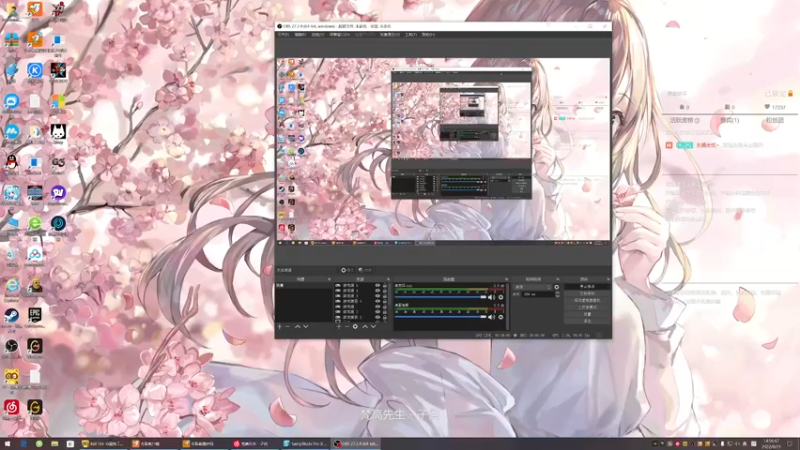Remove the selected source with the minus icon
This screenshot has height=450, width=800.
point(347,326)
